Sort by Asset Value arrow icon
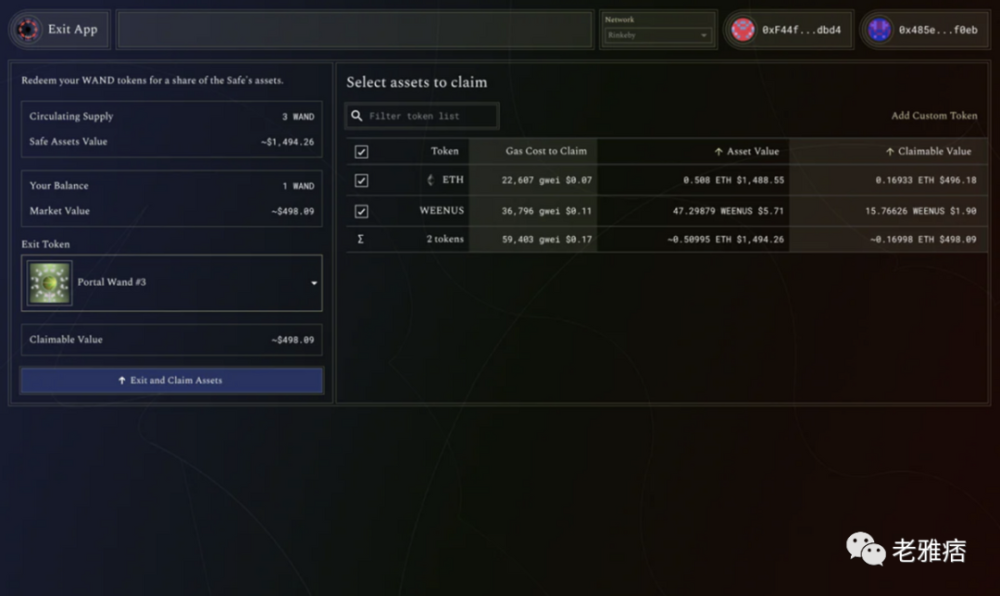 coord(718,152)
